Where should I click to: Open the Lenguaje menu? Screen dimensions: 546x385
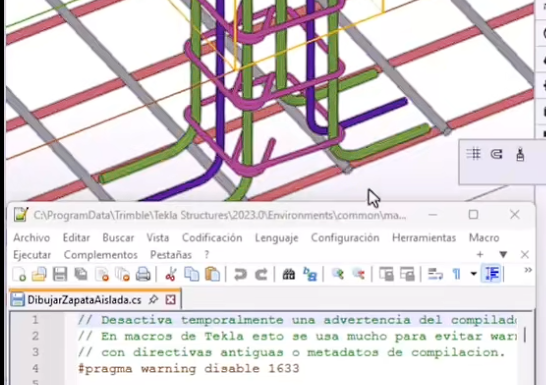point(276,238)
